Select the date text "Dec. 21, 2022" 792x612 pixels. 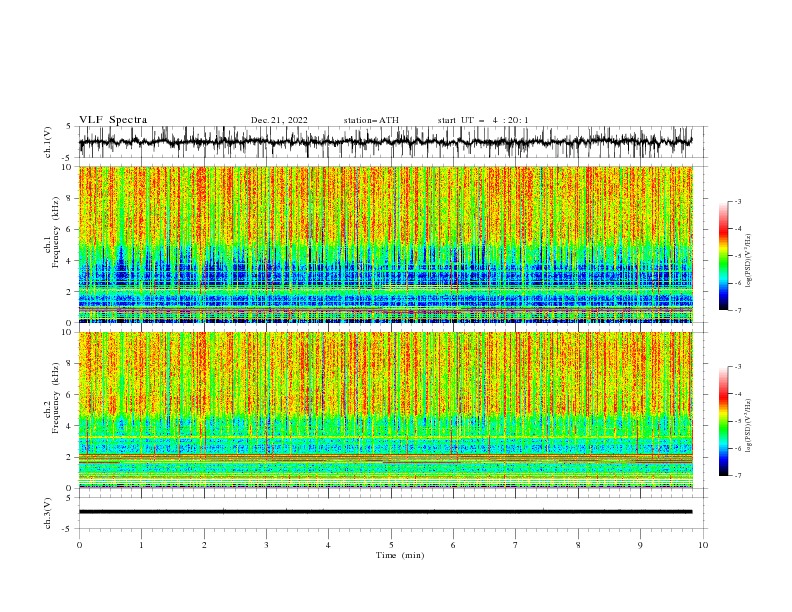click(279, 120)
